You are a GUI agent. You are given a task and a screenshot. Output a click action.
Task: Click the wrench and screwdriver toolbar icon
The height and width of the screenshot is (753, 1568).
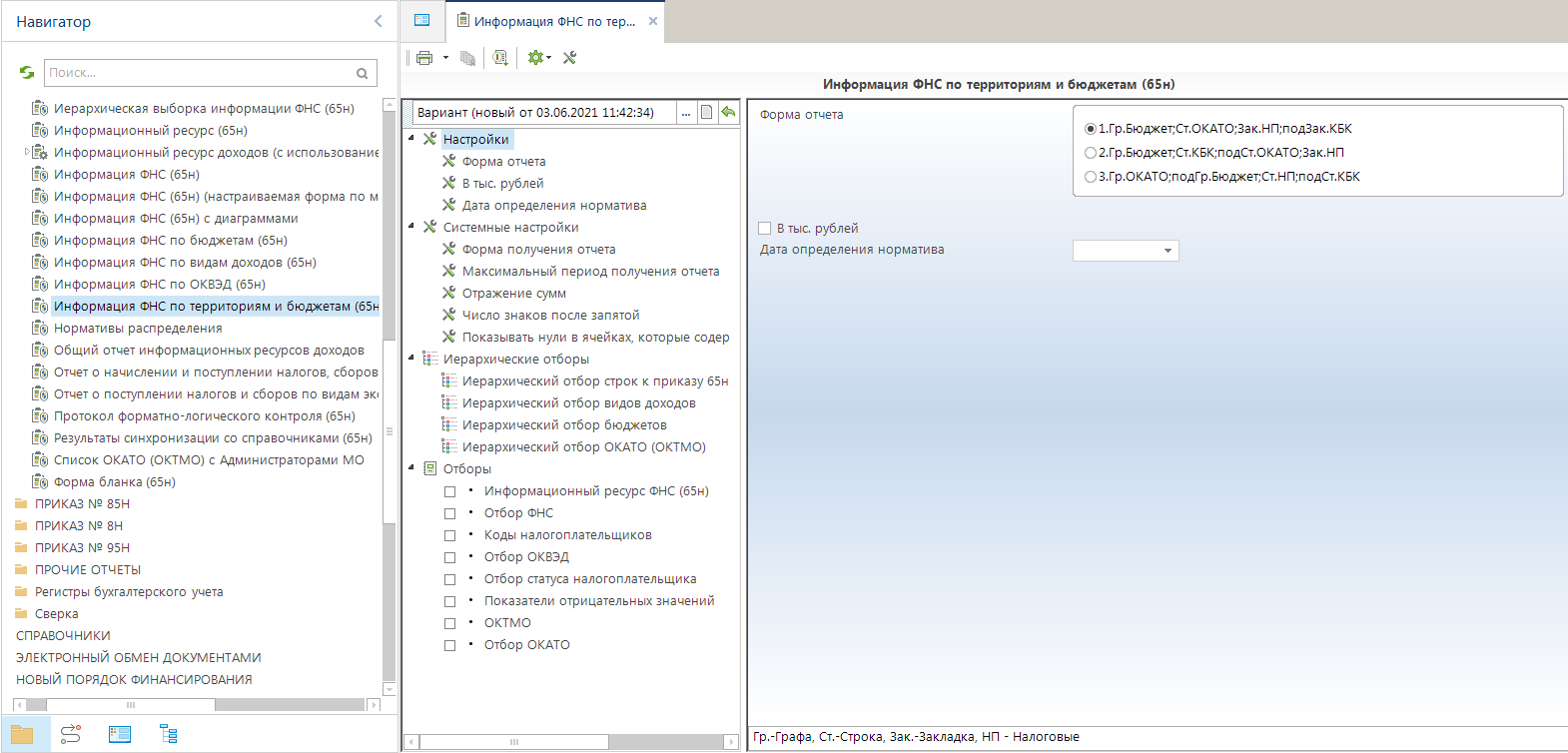(x=569, y=58)
